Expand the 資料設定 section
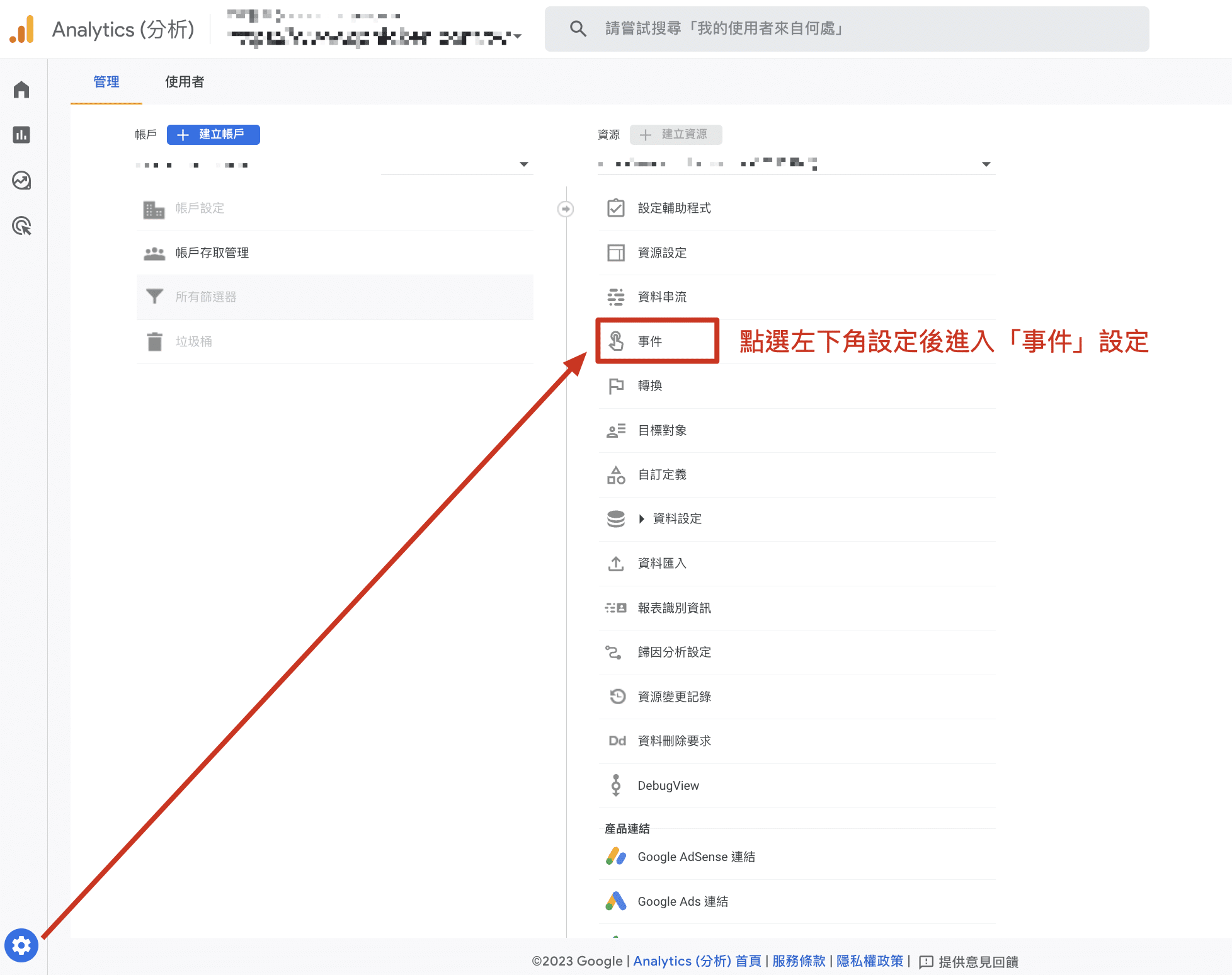The image size is (1232, 975). point(641,518)
